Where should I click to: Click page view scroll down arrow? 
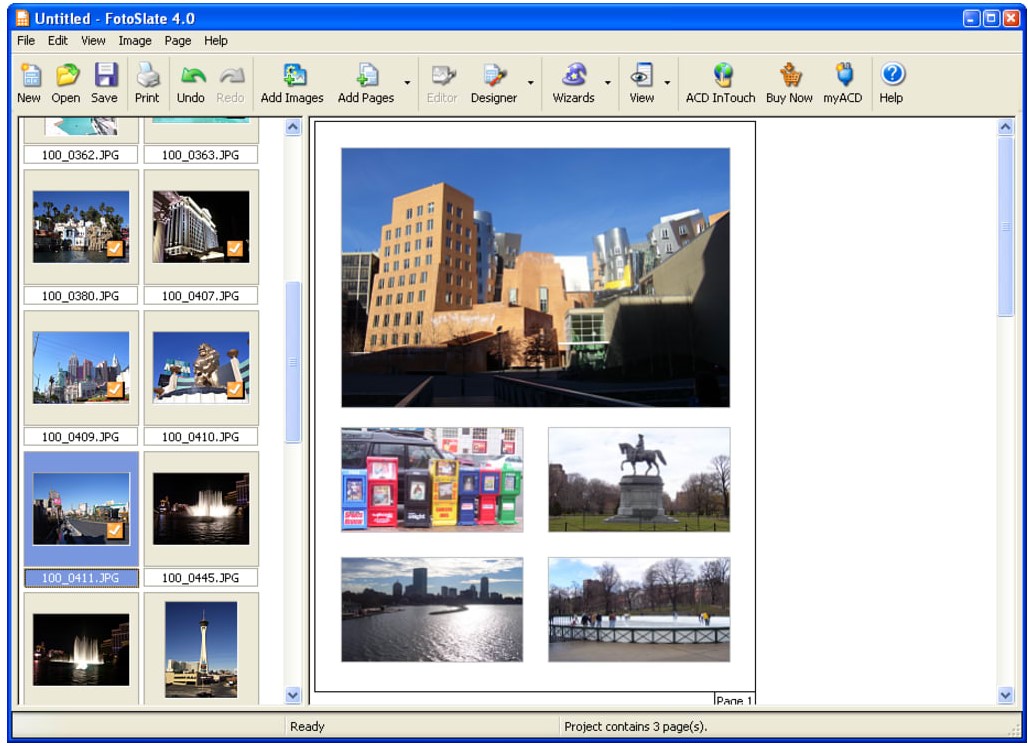pos(1005,694)
